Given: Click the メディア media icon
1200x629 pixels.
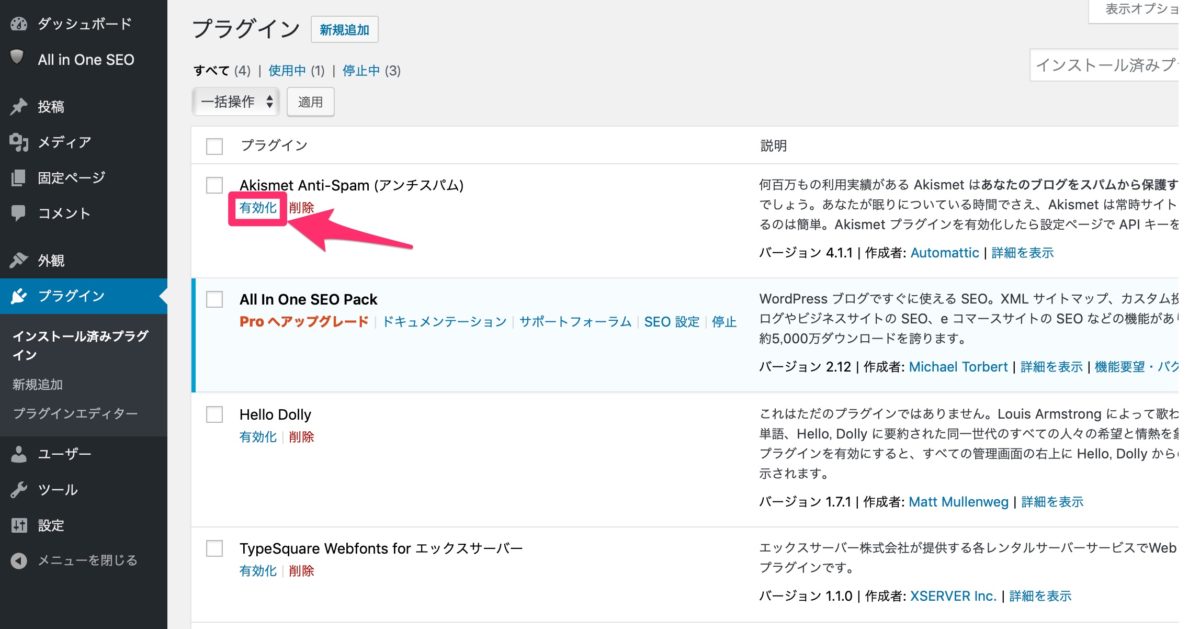Looking at the screenshot, I should pos(18,142).
